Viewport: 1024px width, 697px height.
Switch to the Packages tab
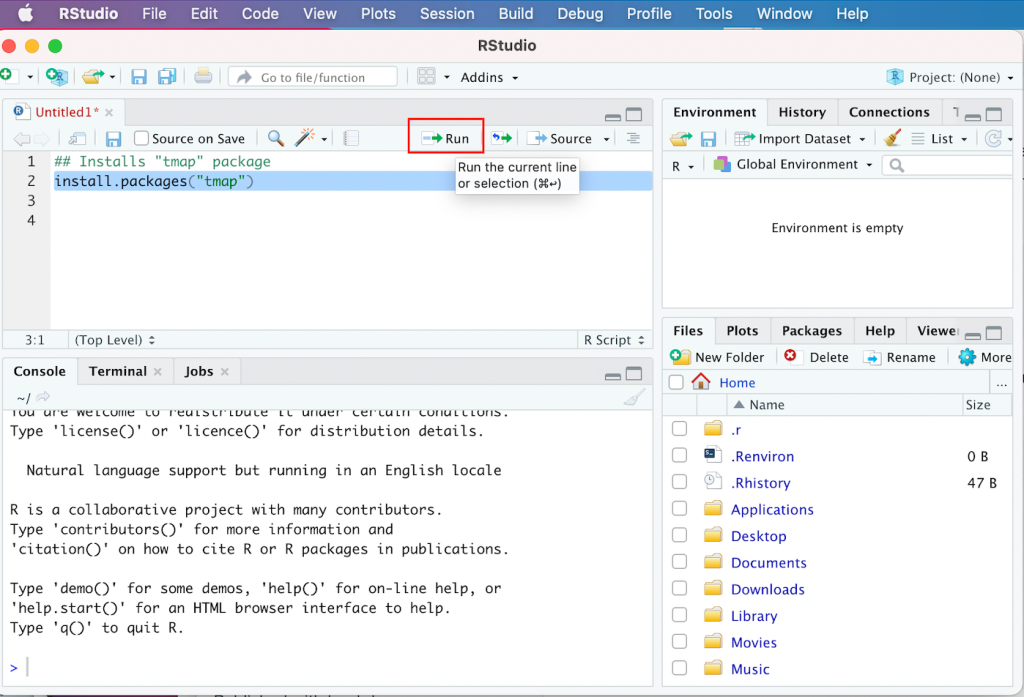click(x=812, y=331)
